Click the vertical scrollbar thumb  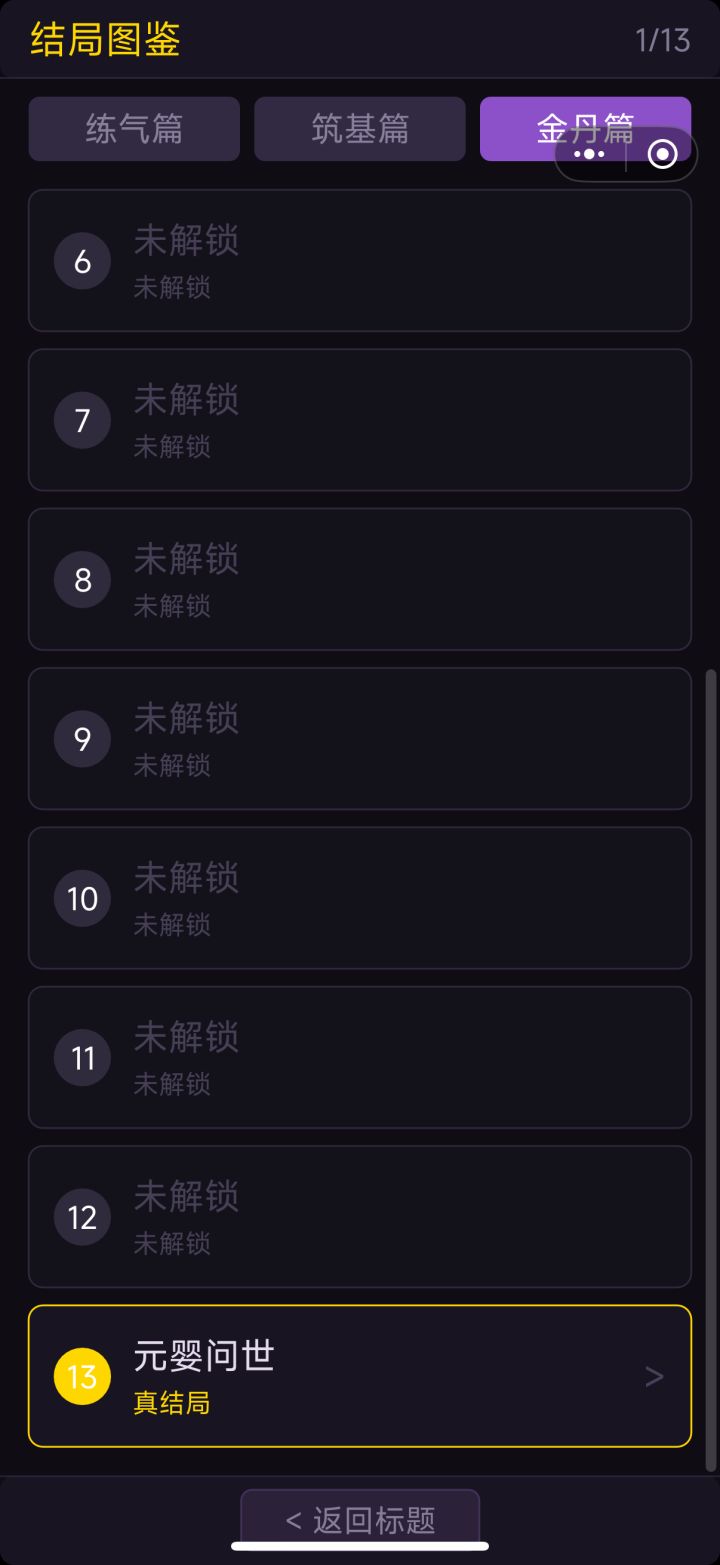(711, 1070)
